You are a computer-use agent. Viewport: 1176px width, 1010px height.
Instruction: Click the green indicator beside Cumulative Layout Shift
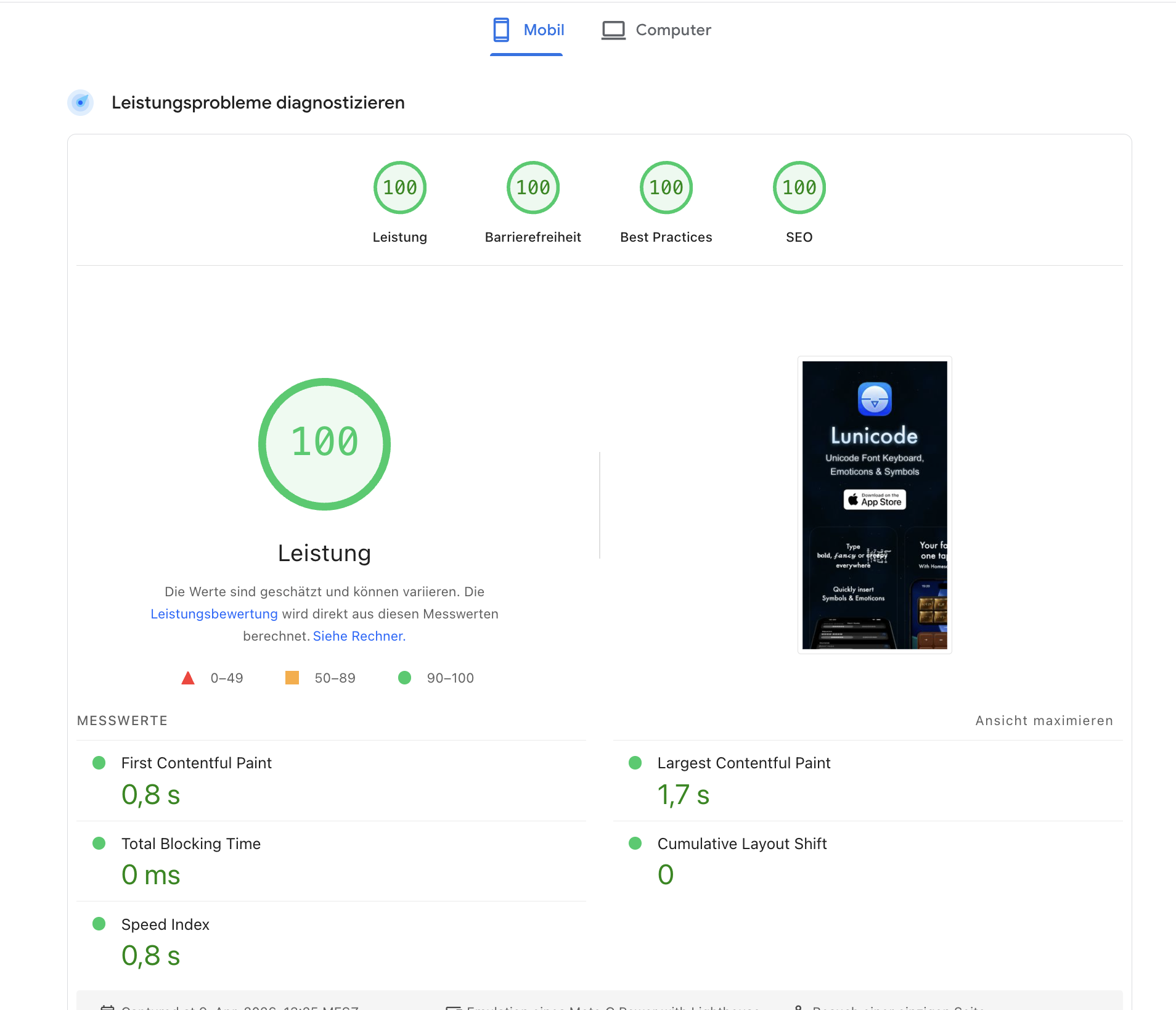tap(635, 844)
